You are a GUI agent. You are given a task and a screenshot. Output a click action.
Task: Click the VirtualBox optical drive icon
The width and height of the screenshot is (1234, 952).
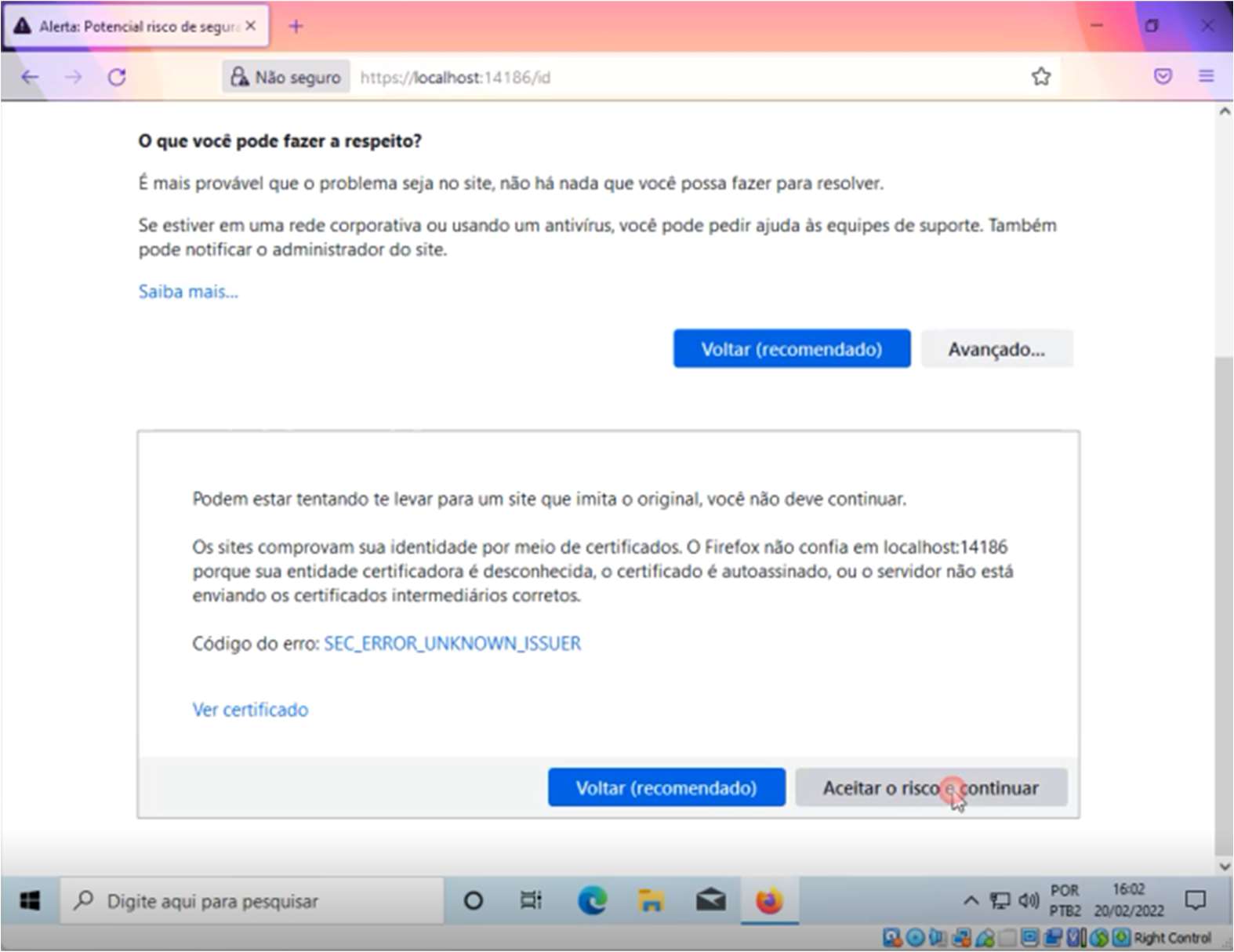[x=916, y=937]
